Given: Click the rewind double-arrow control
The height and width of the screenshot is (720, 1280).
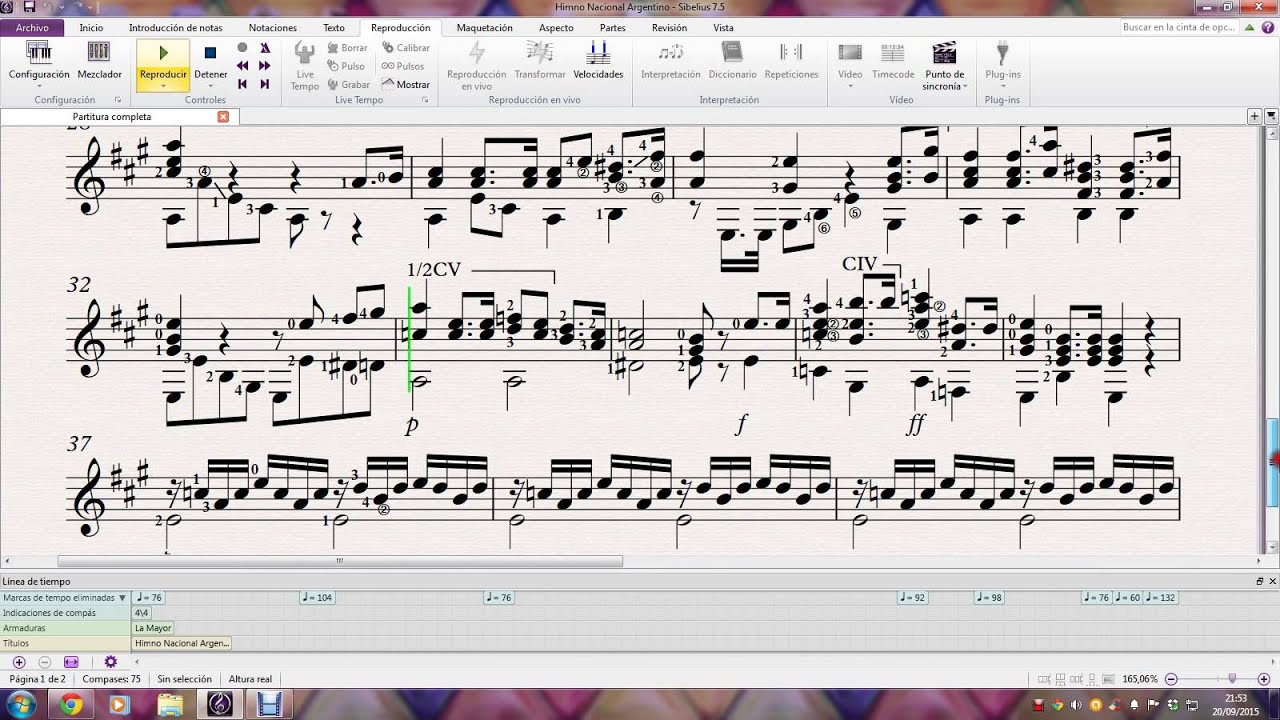Looking at the screenshot, I should pyautogui.click(x=242, y=66).
